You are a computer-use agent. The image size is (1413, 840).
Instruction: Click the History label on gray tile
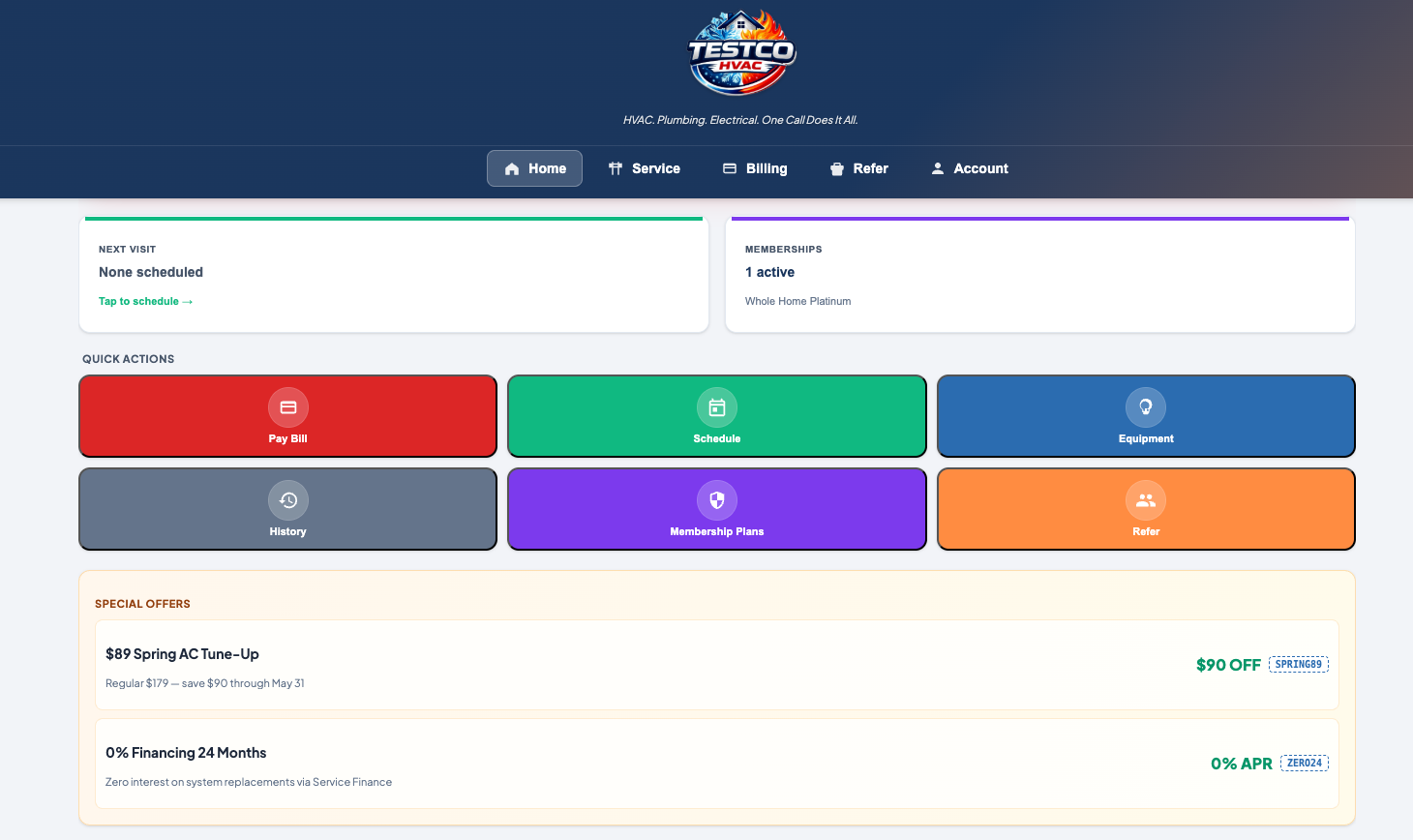(288, 531)
